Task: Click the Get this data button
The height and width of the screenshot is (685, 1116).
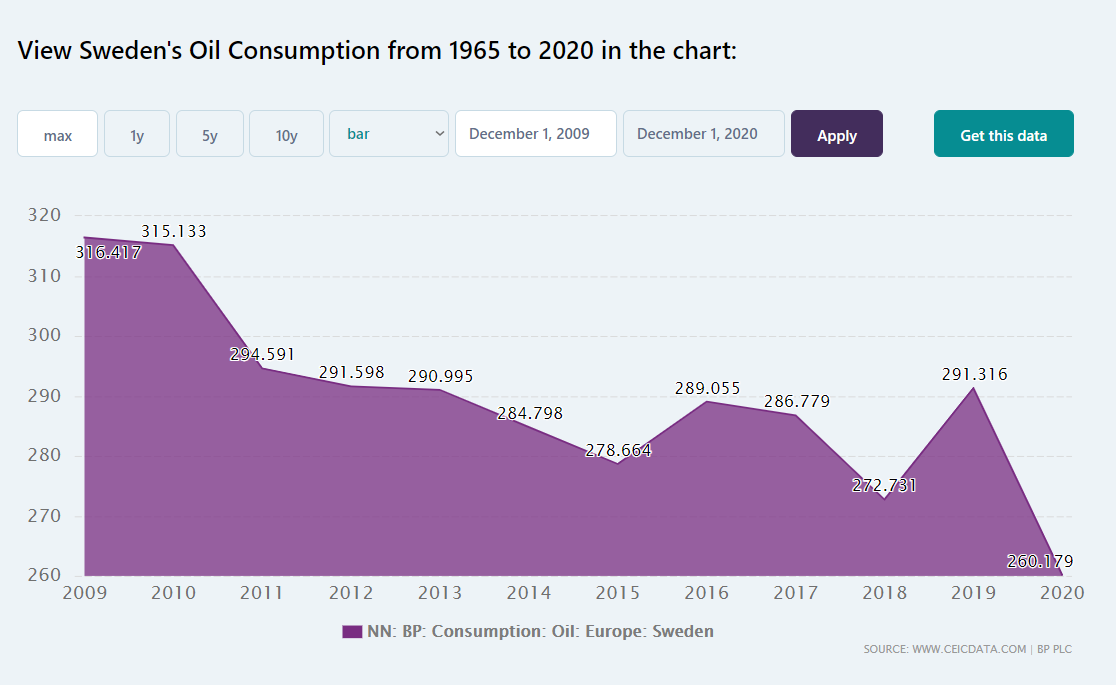Action: pos(1003,134)
